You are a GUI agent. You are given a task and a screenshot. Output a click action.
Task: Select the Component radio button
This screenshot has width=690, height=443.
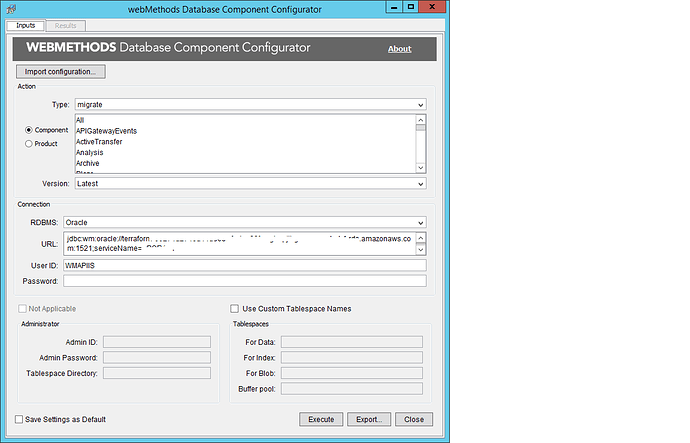29,130
